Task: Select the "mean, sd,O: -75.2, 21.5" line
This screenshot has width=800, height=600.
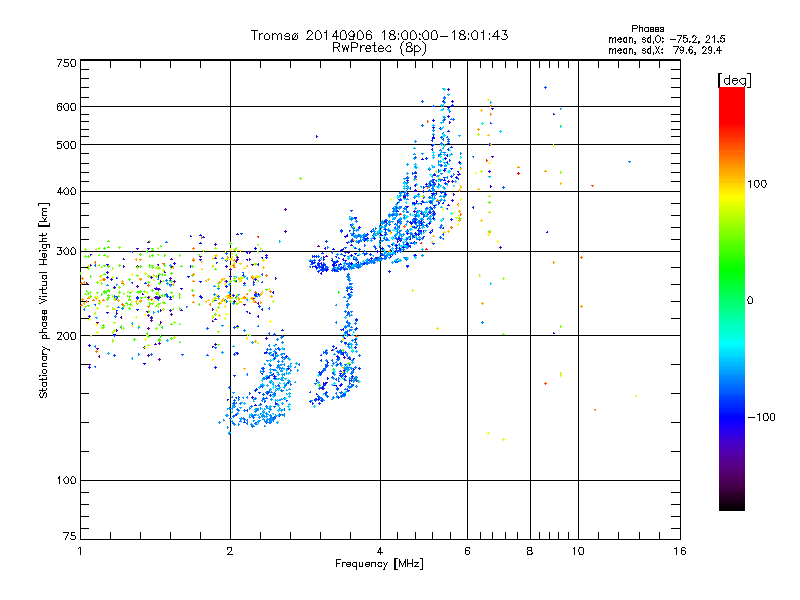Action: pyautogui.click(x=666, y=40)
